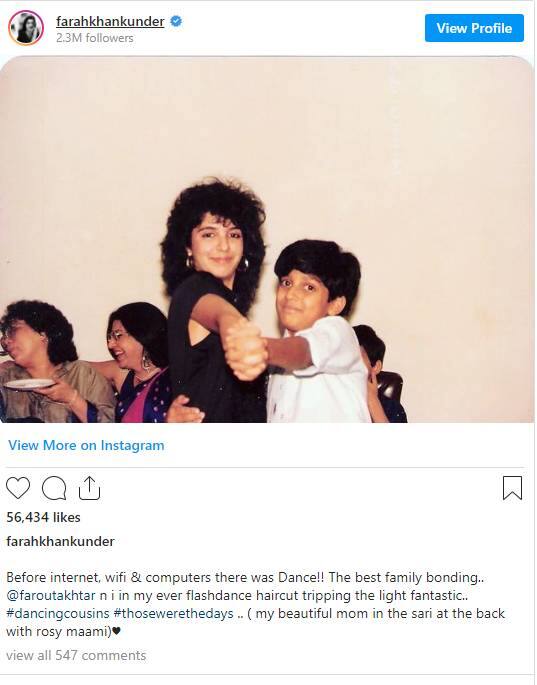Save post with bookmark icon
This screenshot has height=685, width=537.
(x=512, y=488)
